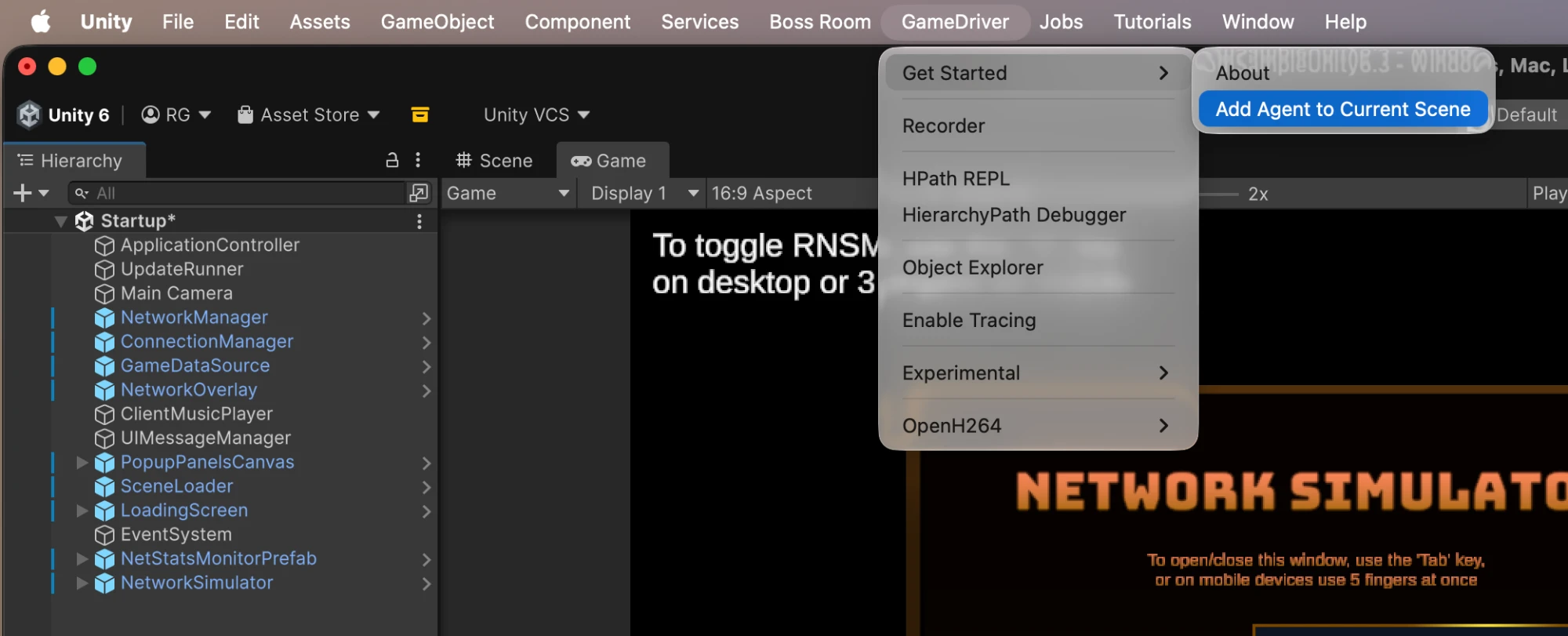Open the NetworkManager prefab arrow
The image size is (1568, 636).
click(426, 318)
